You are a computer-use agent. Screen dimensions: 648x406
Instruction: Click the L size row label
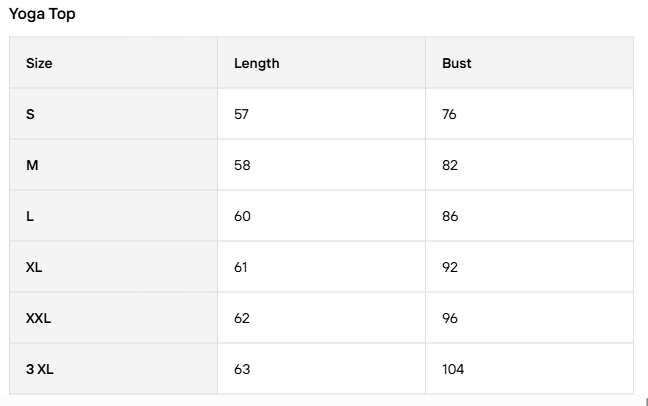[30, 216]
